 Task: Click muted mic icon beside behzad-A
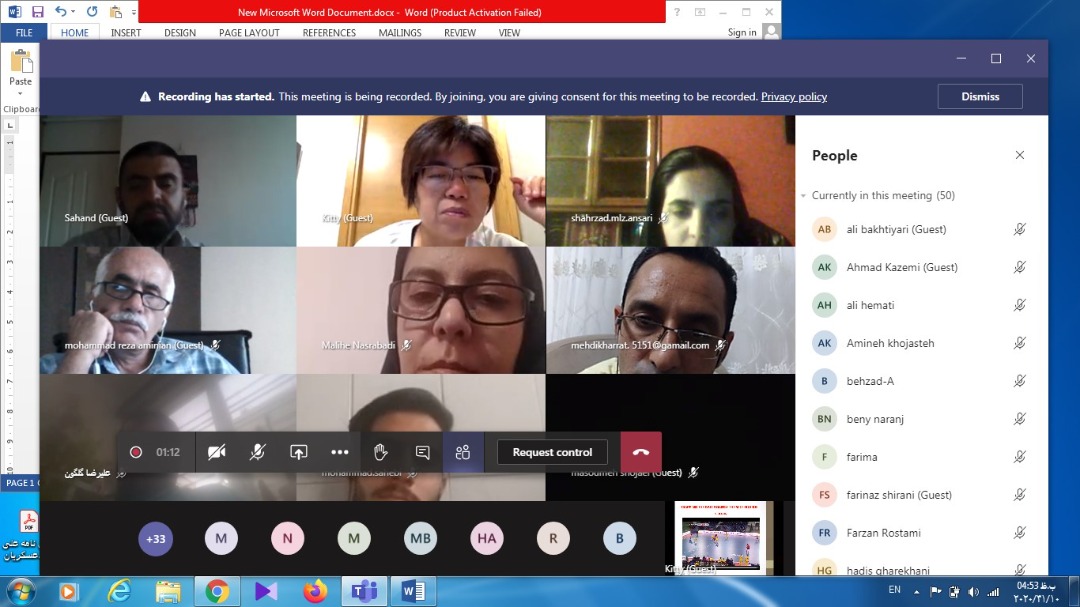click(x=1019, y=380)
